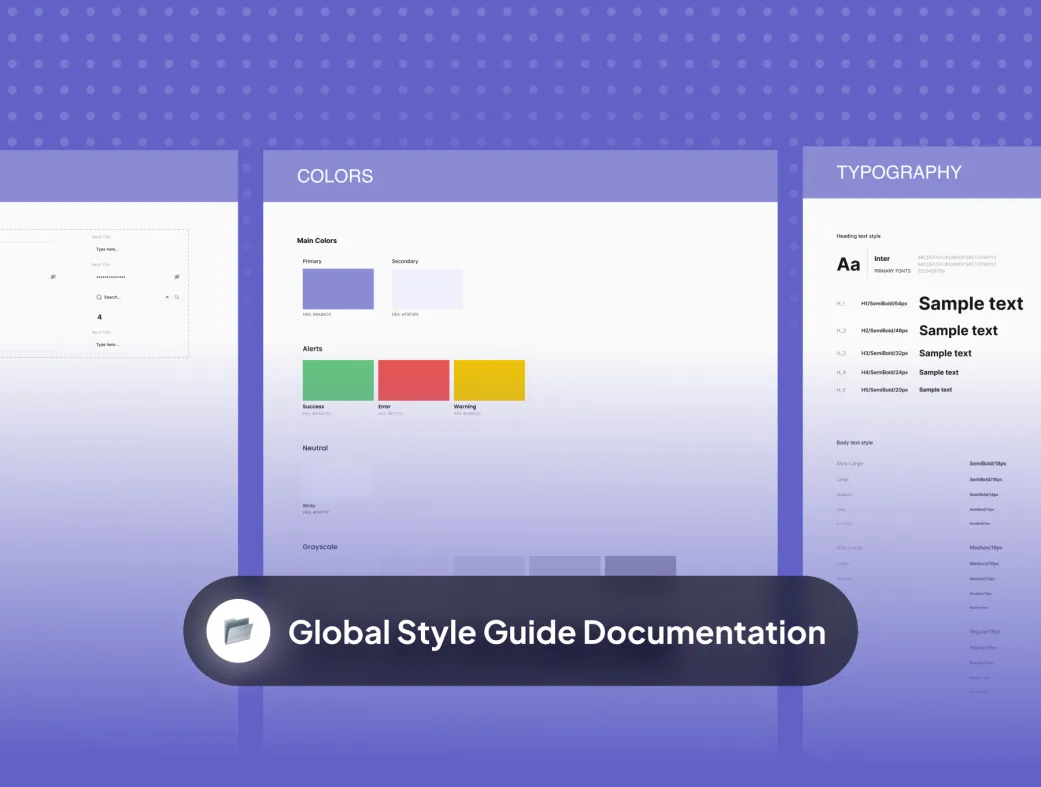
Task: Click the icon at far right of Search field
Action: tap(177, 297)
